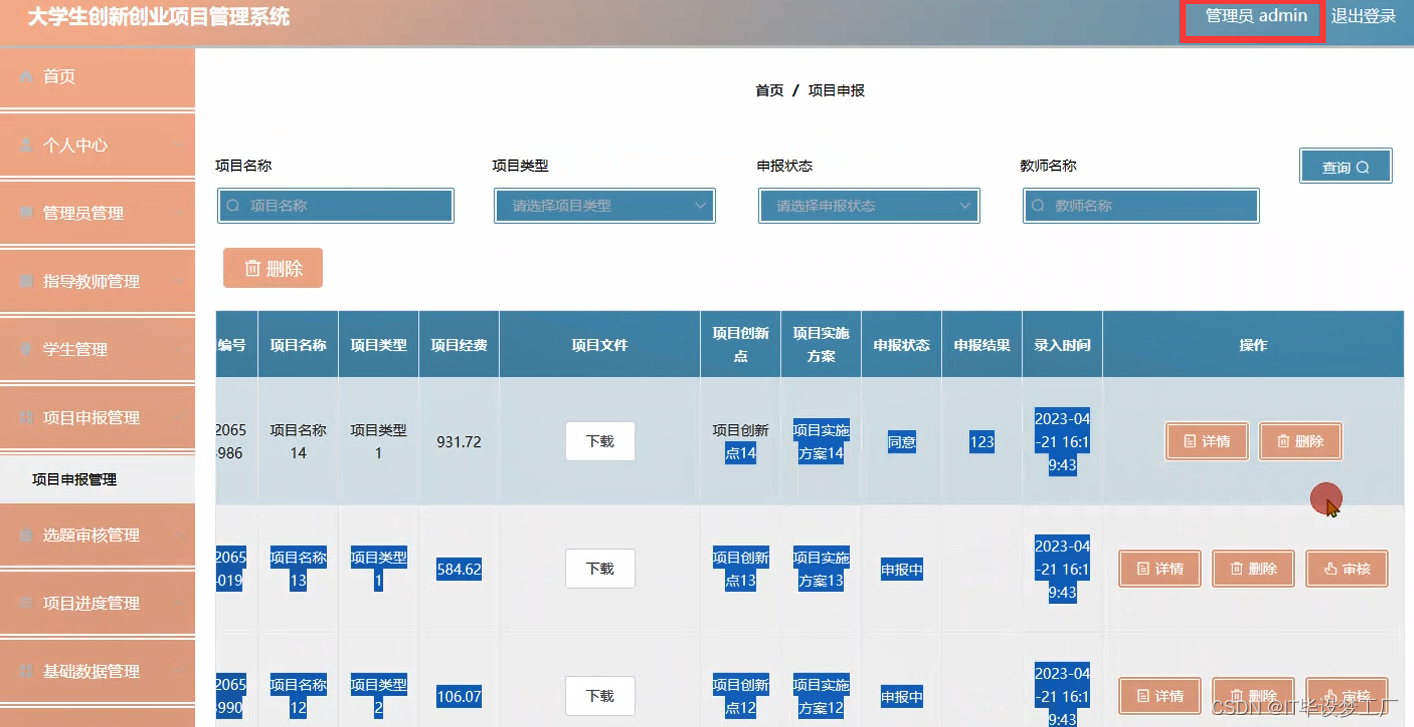1414x727 pixels.
Task: Open the 请选择项目类型 dropdown
Action: [x=604, y=205]
